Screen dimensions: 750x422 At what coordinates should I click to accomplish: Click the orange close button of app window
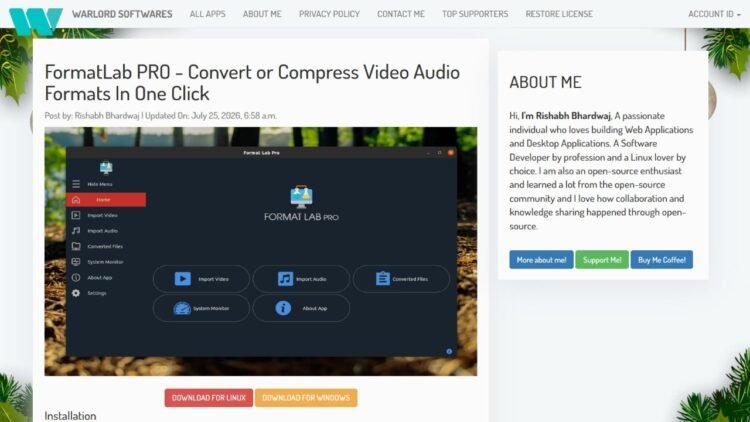(451, 153)
